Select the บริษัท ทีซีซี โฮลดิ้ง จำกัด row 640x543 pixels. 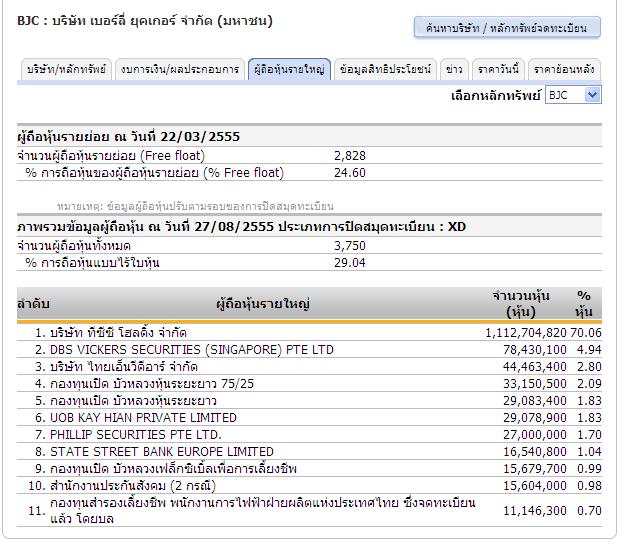[309, 333]
